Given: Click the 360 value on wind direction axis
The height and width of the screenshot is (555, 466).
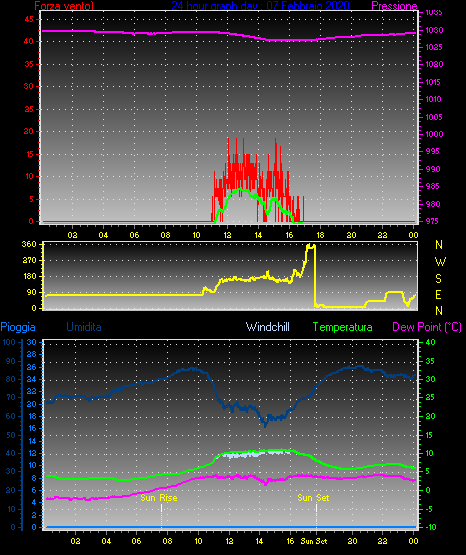Looking at the screenshot, I should (29, 244).
